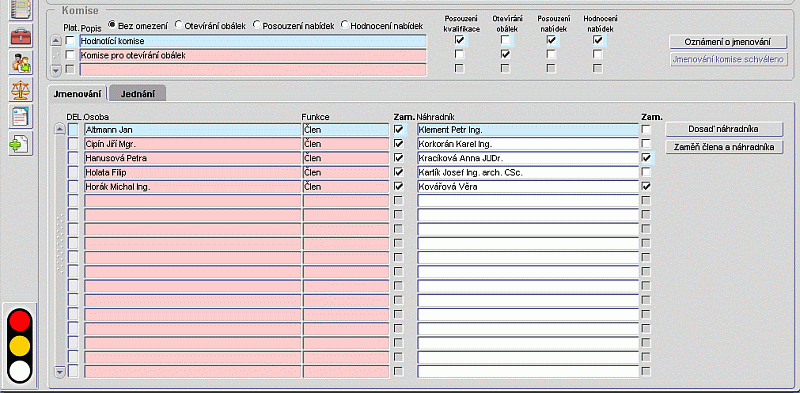Toggle Zam. checkbox for náhradník Korkorán Karel
800x393 pixels.
tap(646, 144)
